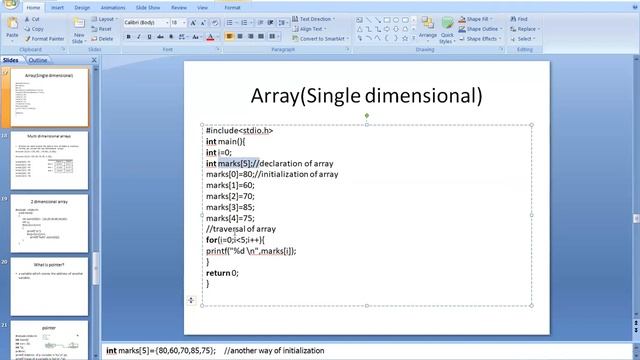Click Convert to SmartArt
This screenshot has width=640, height=360.
pos(321,39)
